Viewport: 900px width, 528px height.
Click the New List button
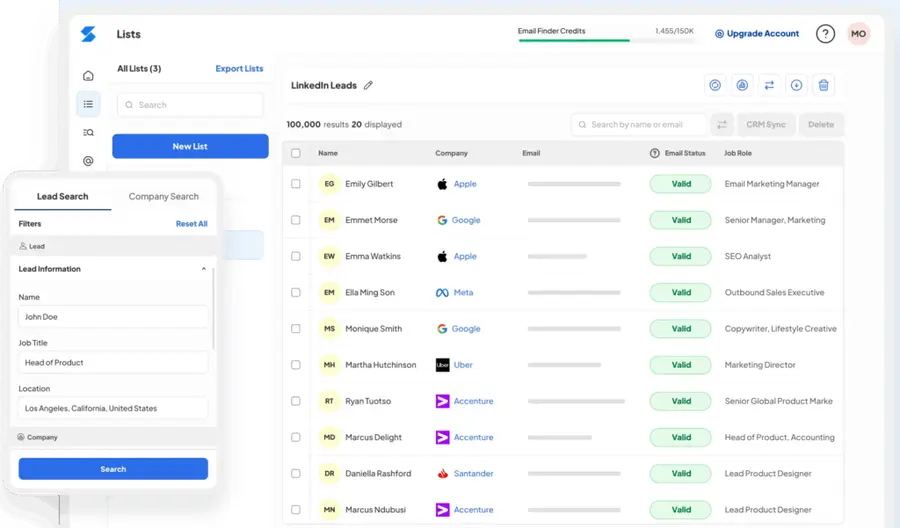[190, 146]
